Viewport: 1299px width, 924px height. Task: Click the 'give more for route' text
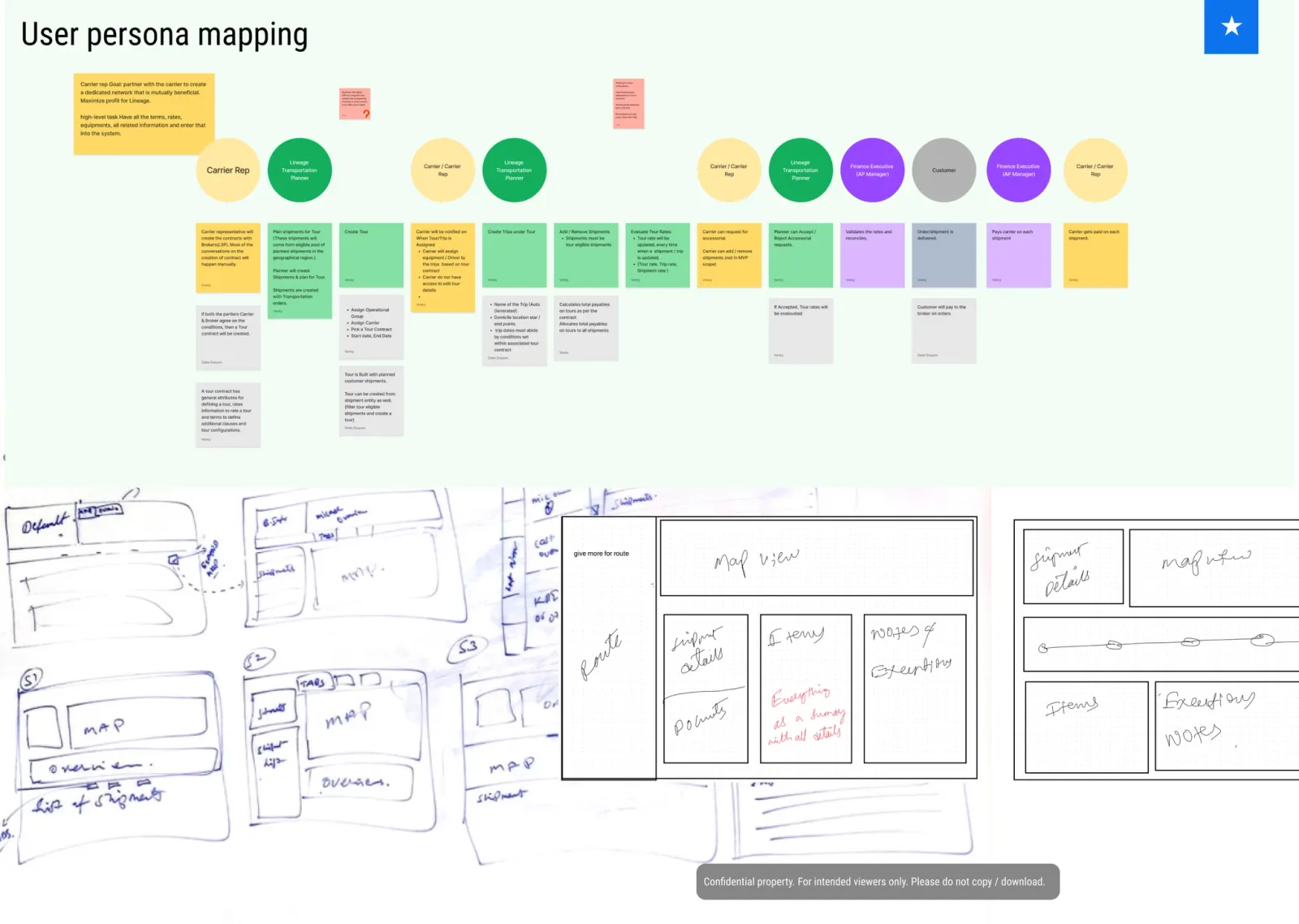point(601,554)
